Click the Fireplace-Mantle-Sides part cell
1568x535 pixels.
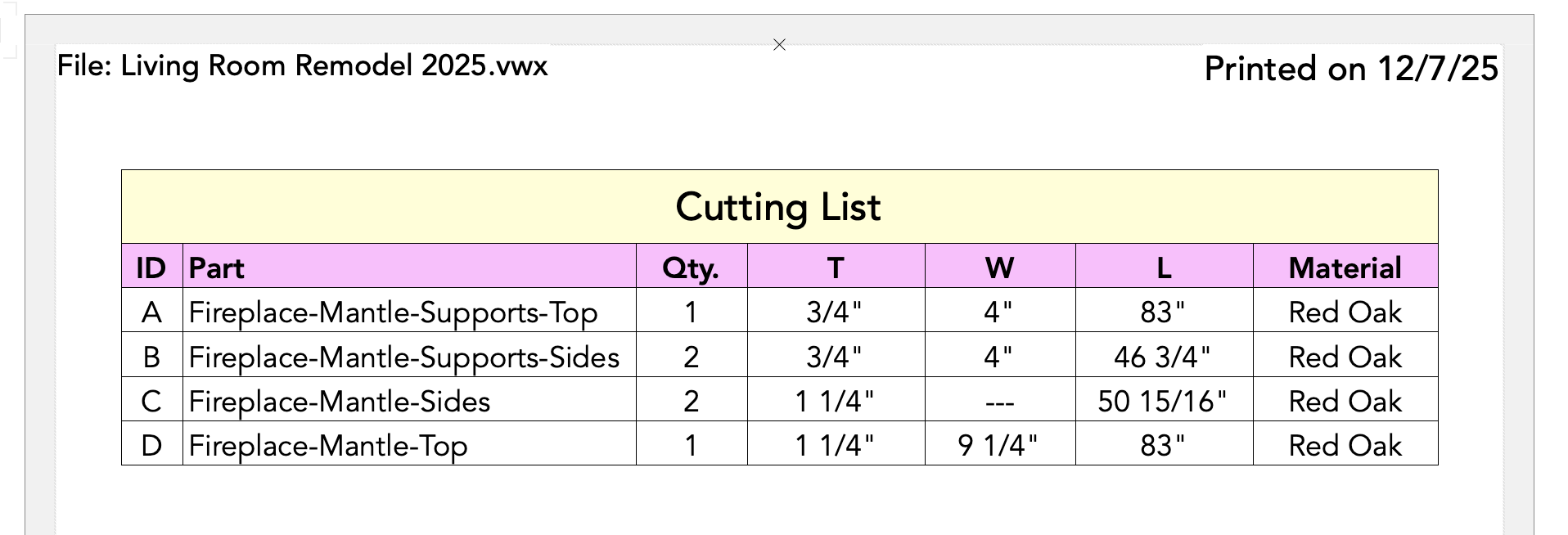coord(340,402)
